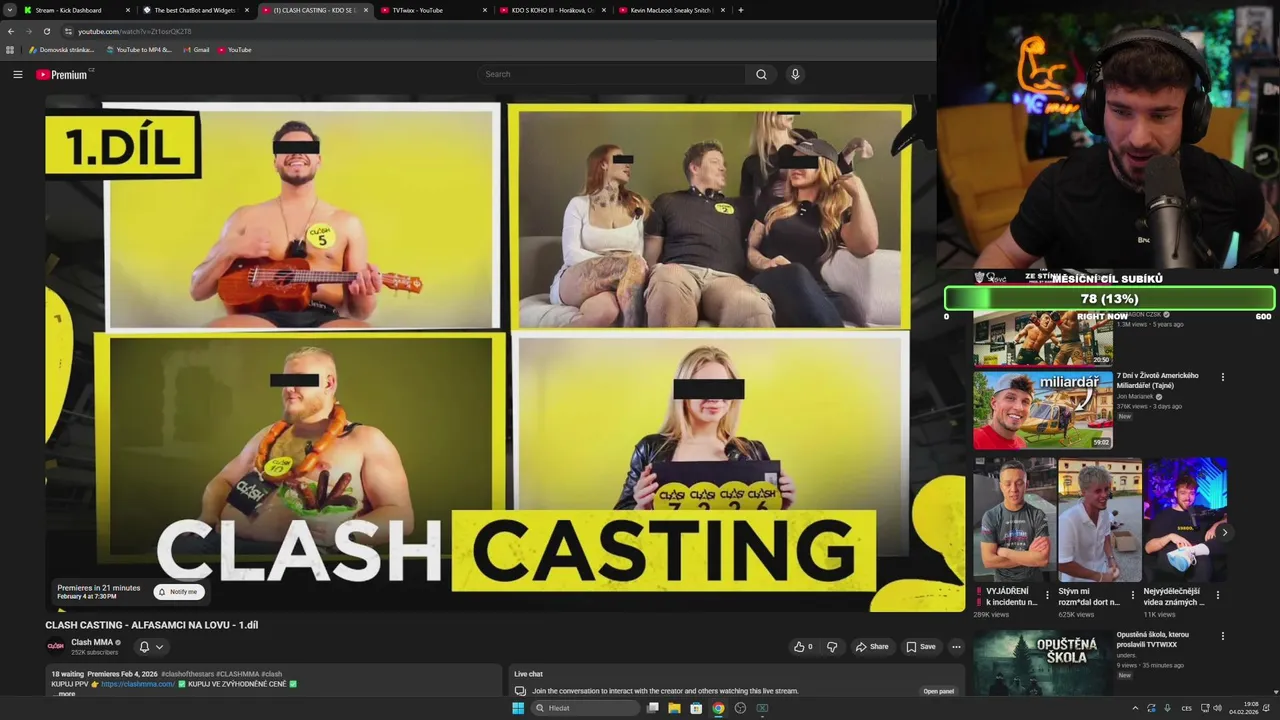Click Notify me on the premiere
Viewport: 1280px width, 720px height.
[178, 592]
